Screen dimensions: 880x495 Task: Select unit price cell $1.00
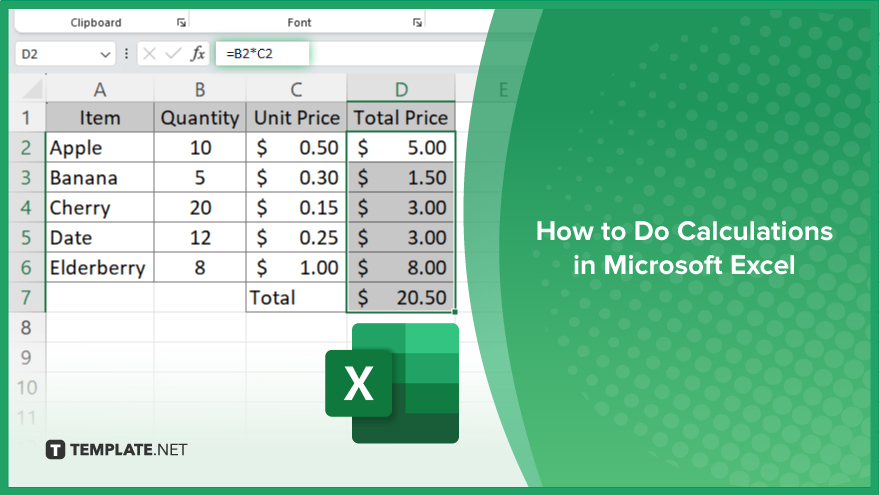296,268
